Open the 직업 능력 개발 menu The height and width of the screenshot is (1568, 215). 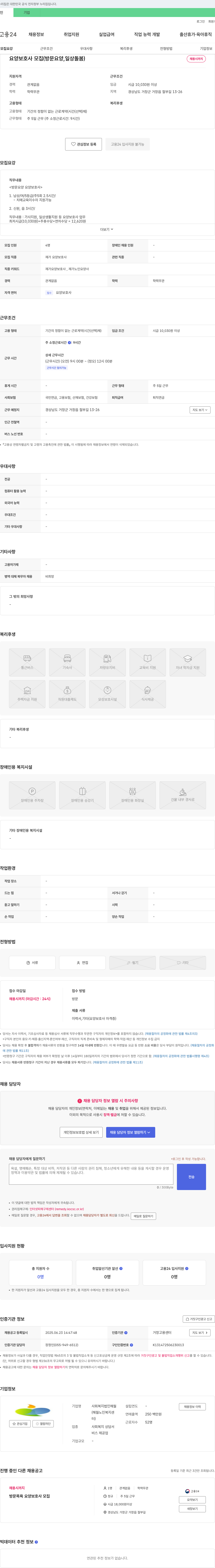[147, 35]
